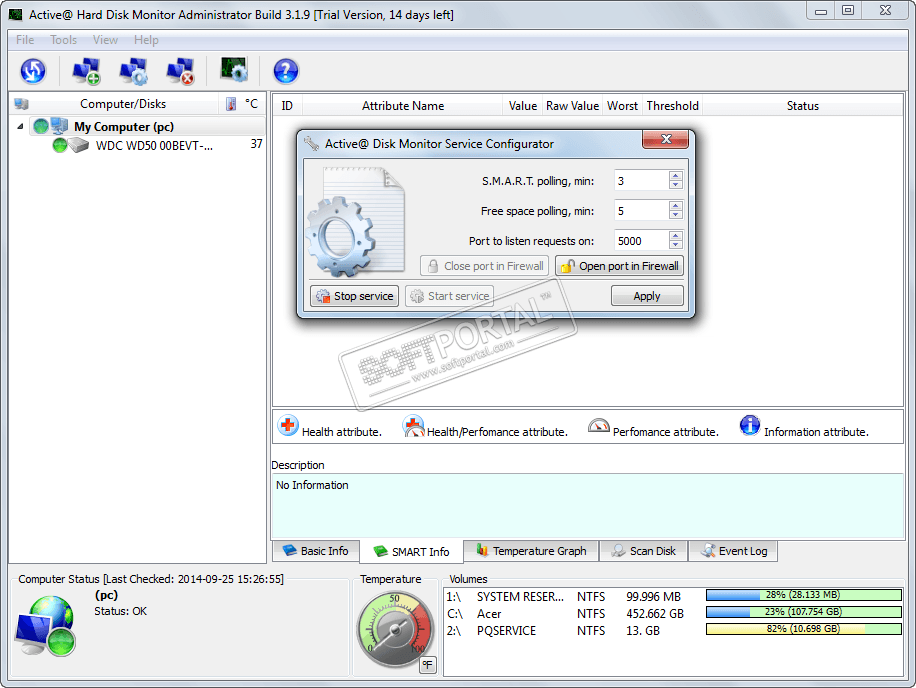Open the File menu
Viewport: 916px width, 688px height.
coord(25,40)
